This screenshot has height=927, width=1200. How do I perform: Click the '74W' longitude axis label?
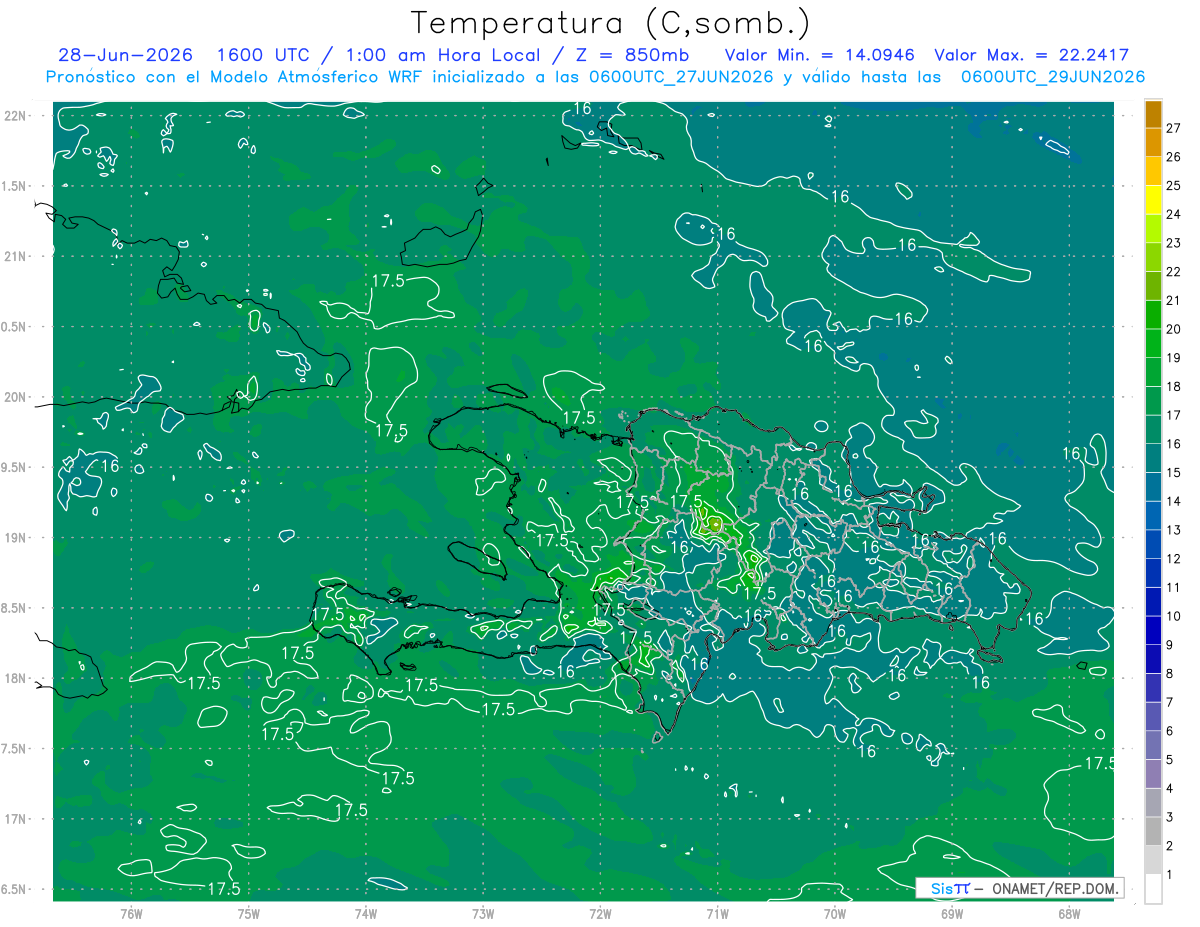coord(366,914)
